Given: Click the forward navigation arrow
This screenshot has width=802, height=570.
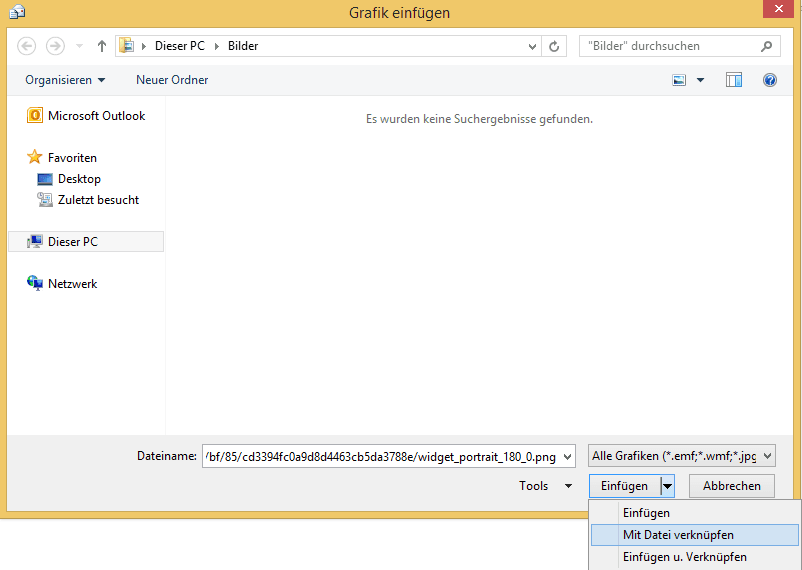Looking at the screenshot, I should 55,46.
